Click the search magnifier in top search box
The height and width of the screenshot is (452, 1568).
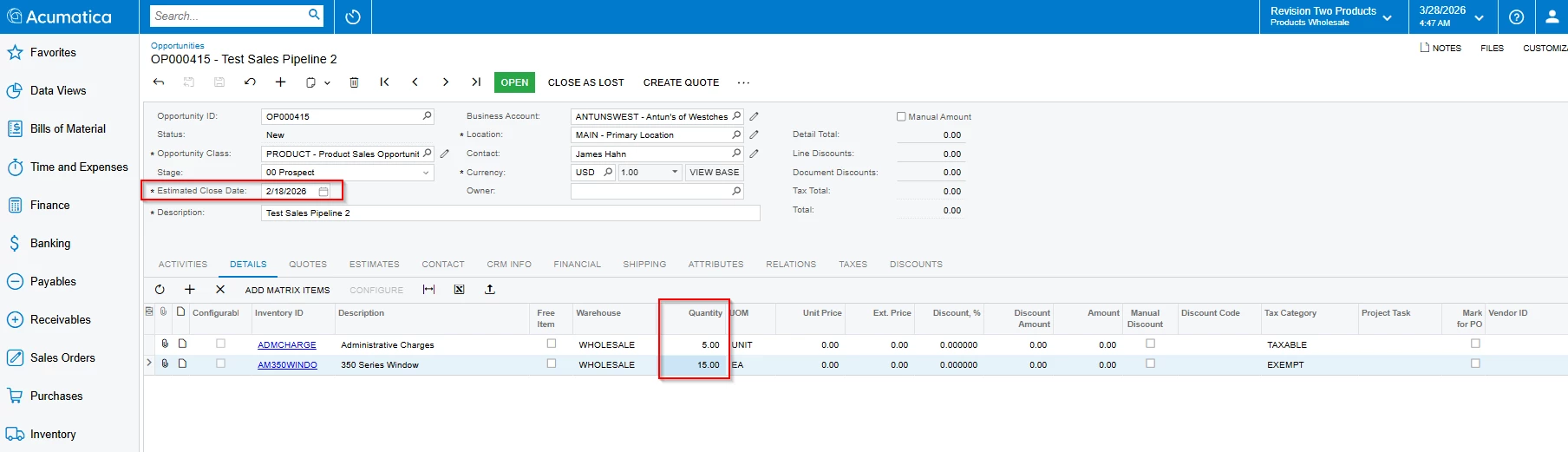tap(314, 15)
